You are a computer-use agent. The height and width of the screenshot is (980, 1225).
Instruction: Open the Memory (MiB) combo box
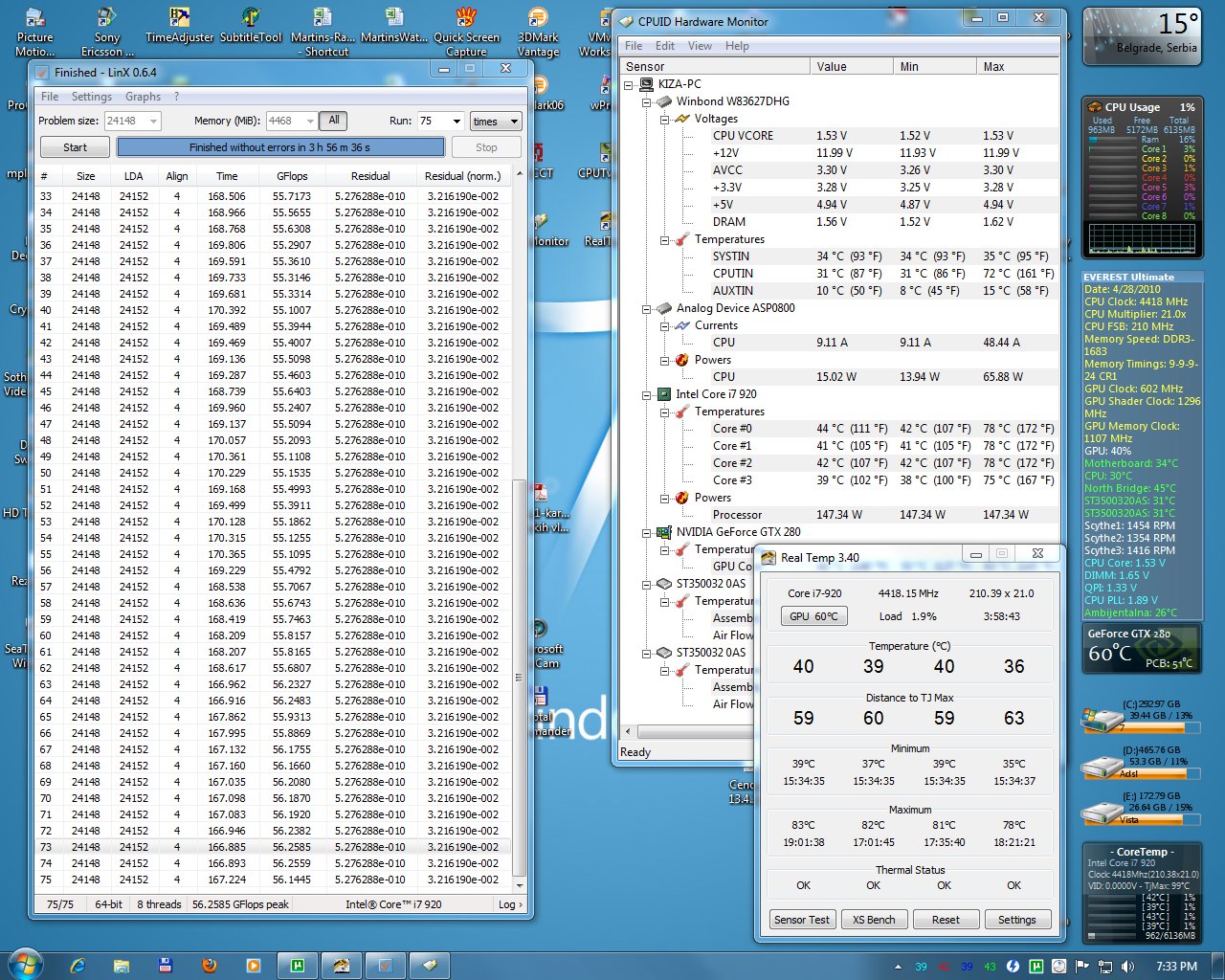[x=291, y=121]
